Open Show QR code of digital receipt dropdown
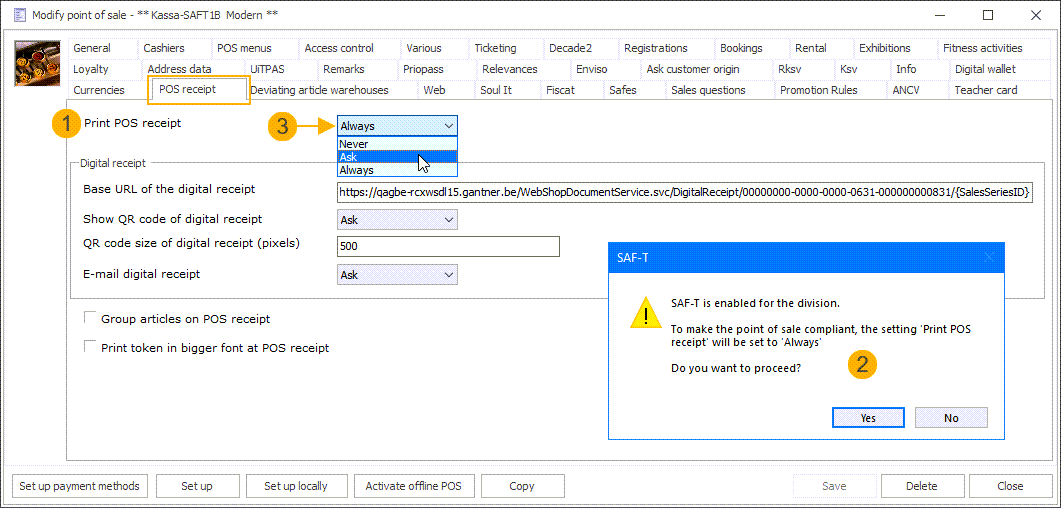Viewport: 1061px width, 508px height. (x=397, y=220)
